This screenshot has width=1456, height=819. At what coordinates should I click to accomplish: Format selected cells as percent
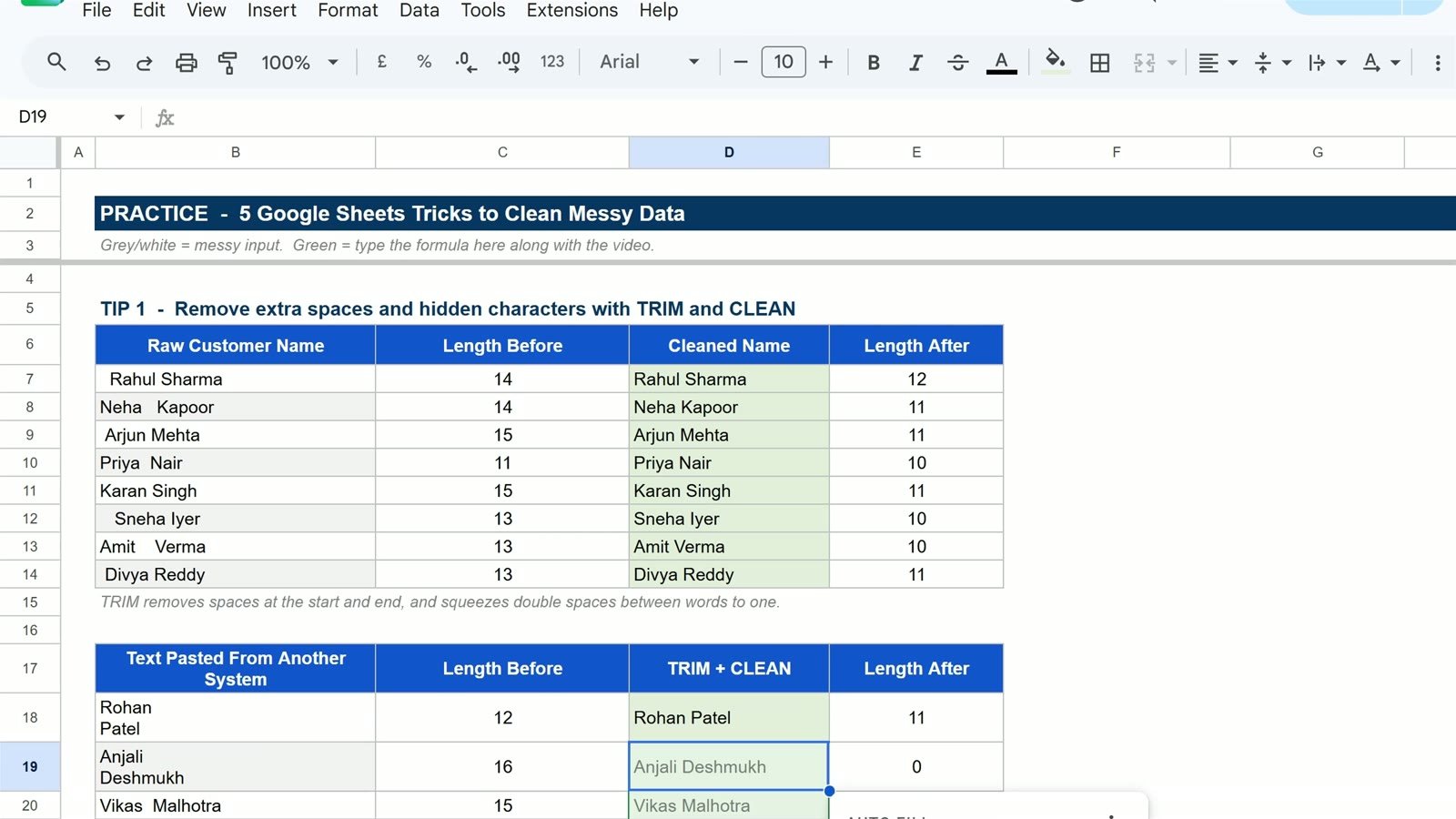424,62
